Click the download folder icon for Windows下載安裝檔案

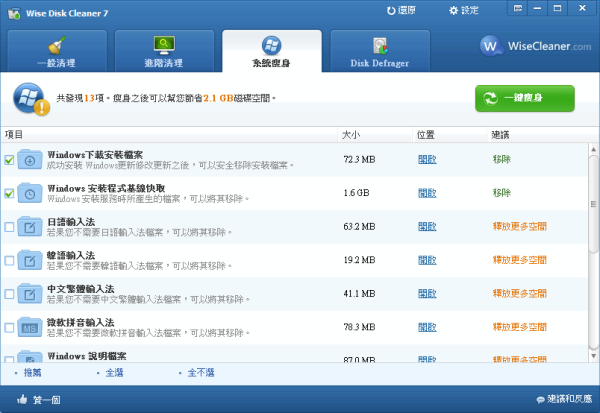[x=30, y=159]
